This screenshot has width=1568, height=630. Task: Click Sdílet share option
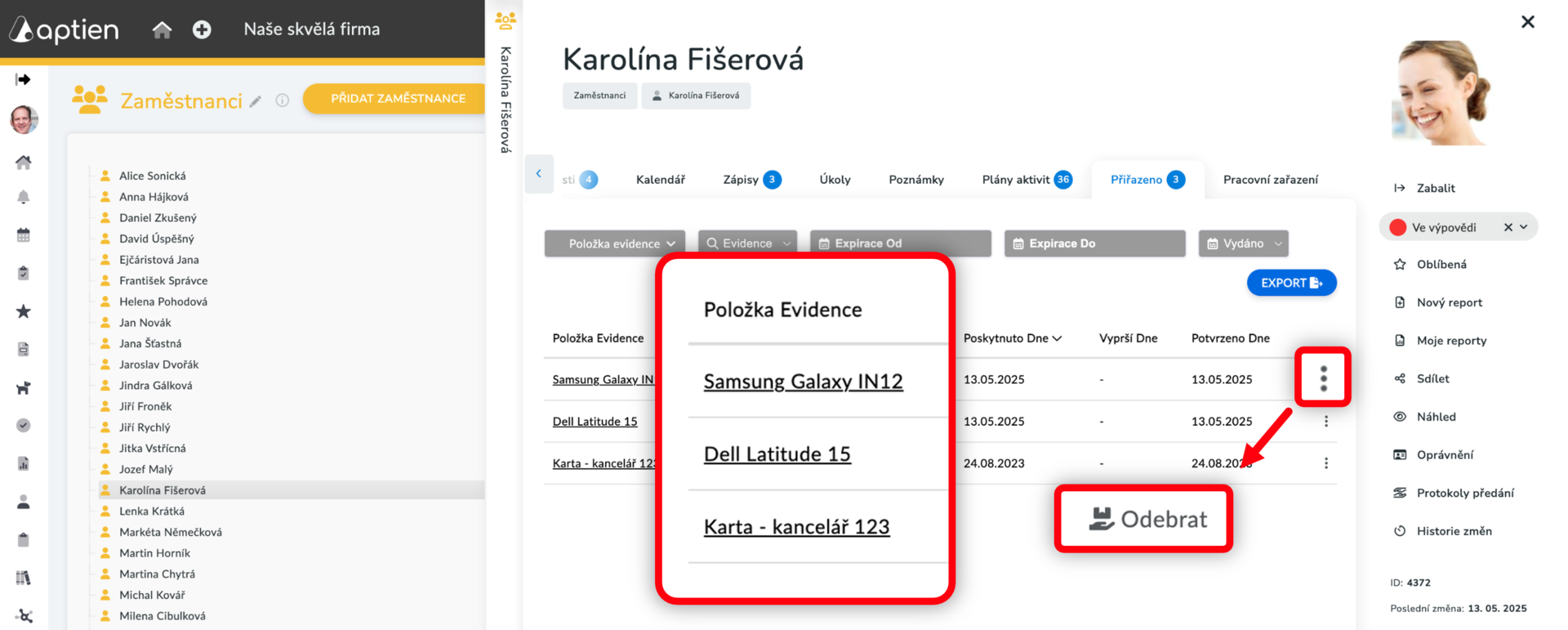tap(1421, 379)
